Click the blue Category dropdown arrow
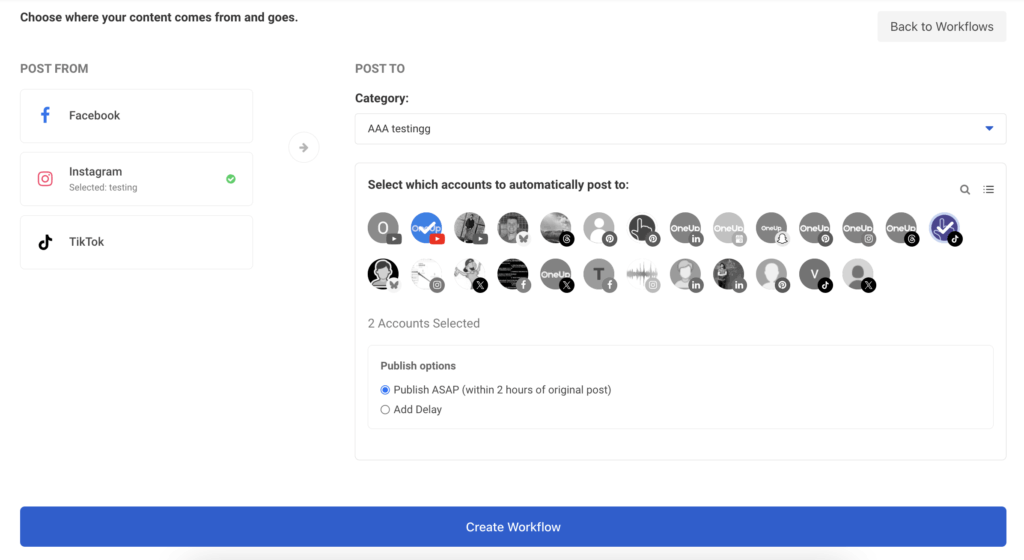Viewport: 1024px width, 560px height. coord(989,129)
